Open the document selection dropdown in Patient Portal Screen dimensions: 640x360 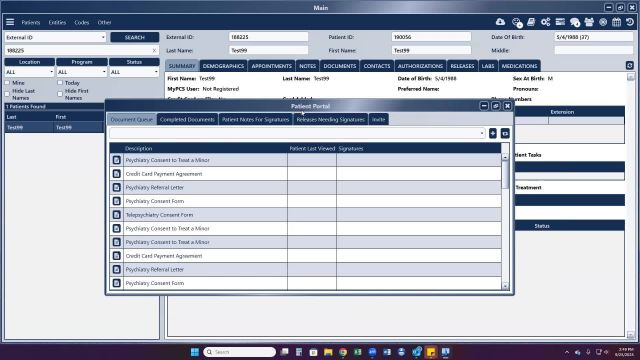[297, 133]
